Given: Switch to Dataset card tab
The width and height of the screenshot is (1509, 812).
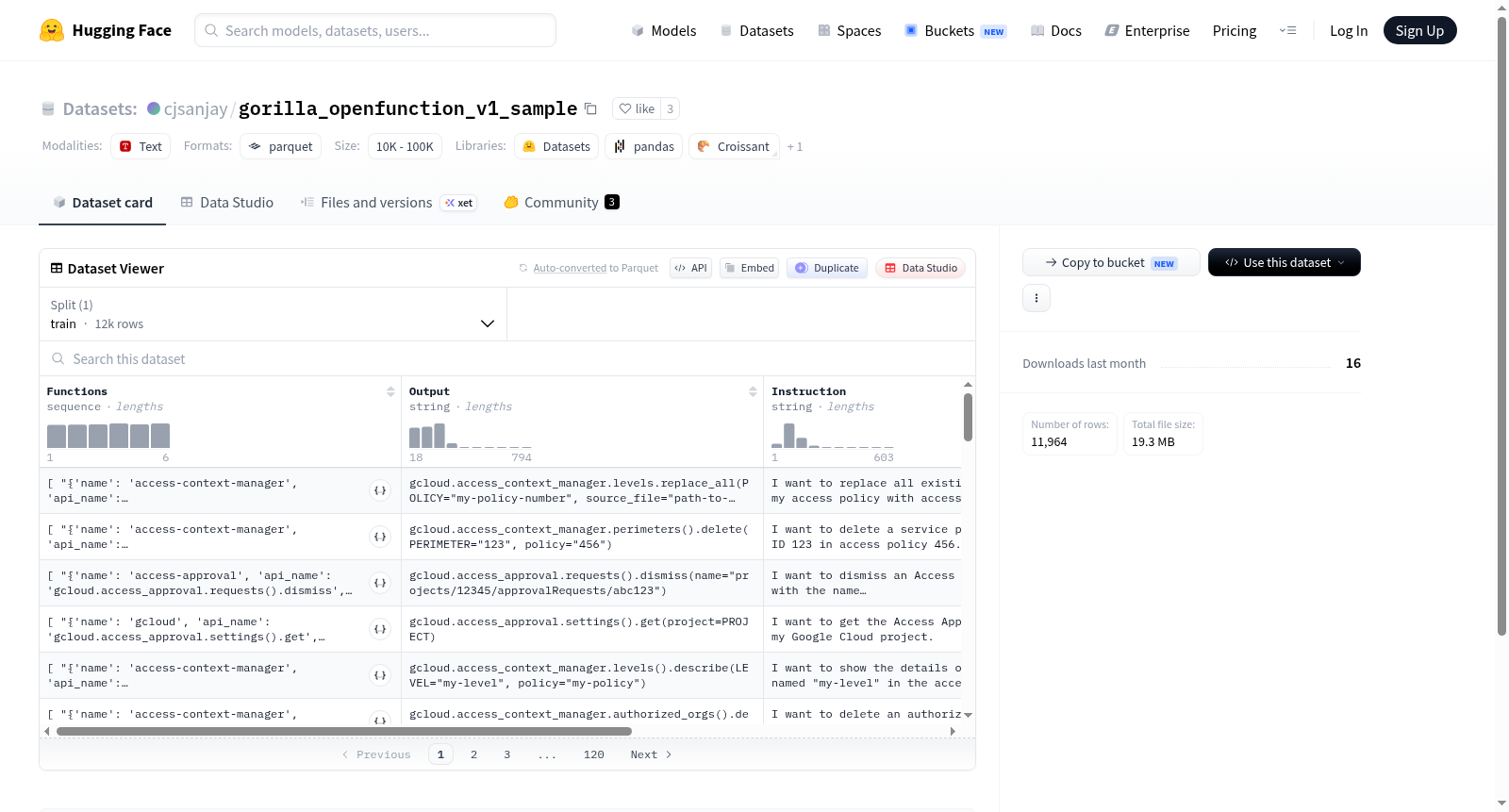Looking at the screenshot, I should click(x=103, y=202).
